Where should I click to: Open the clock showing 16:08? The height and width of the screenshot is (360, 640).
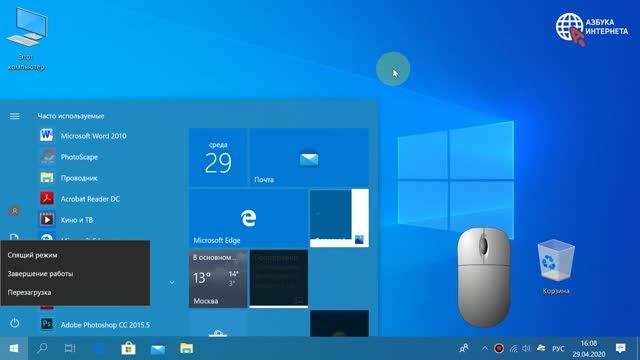point(589,349)
